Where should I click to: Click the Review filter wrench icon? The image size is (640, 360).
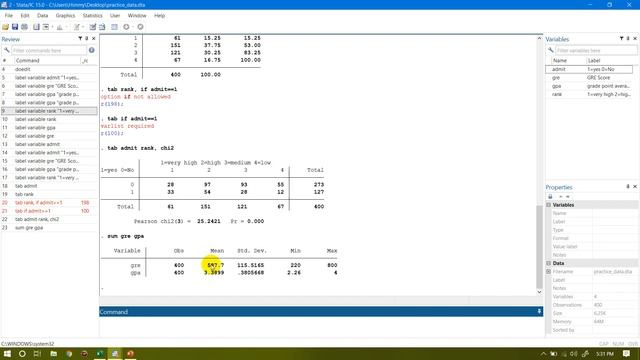point(7,50)
